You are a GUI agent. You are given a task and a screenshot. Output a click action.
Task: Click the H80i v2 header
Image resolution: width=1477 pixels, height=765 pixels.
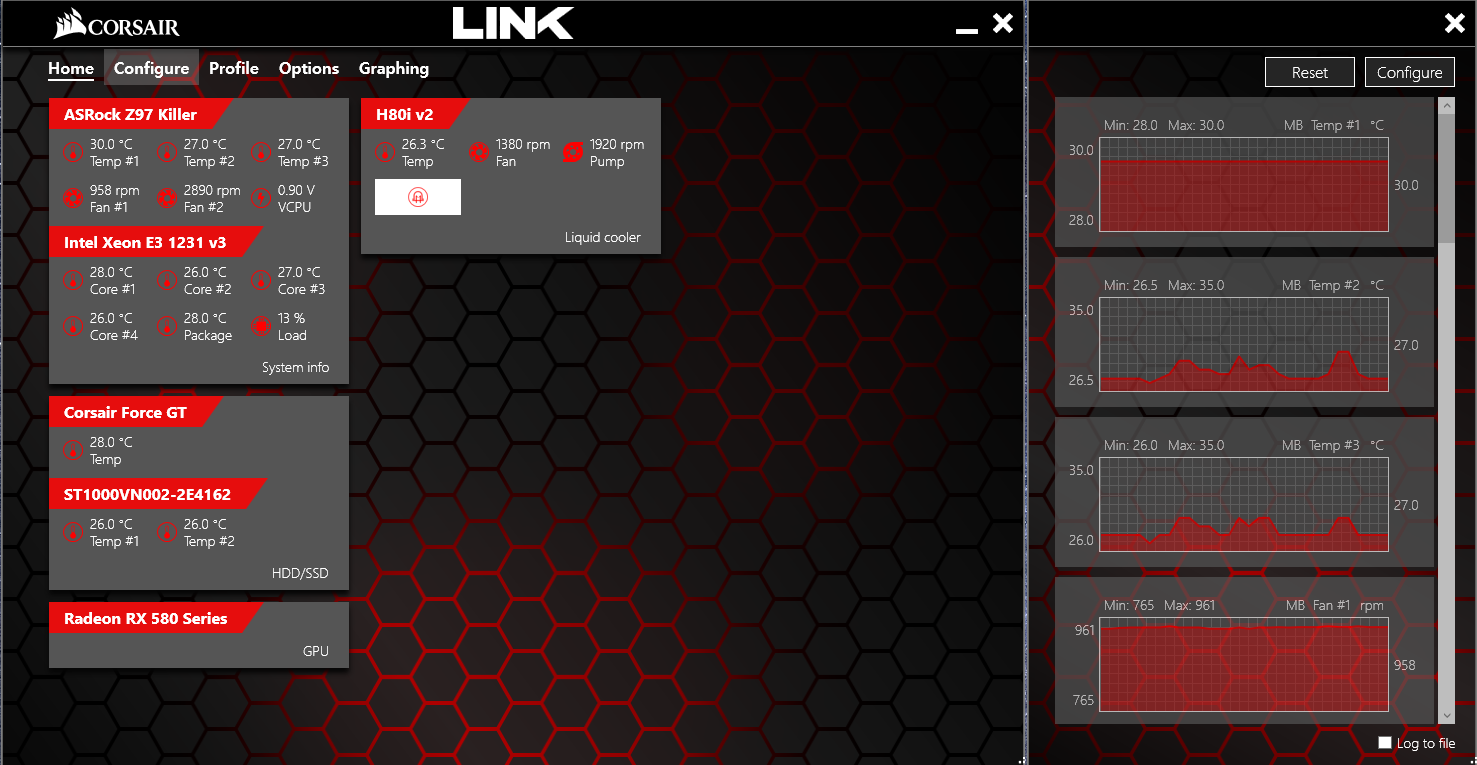tap(415, 114)
